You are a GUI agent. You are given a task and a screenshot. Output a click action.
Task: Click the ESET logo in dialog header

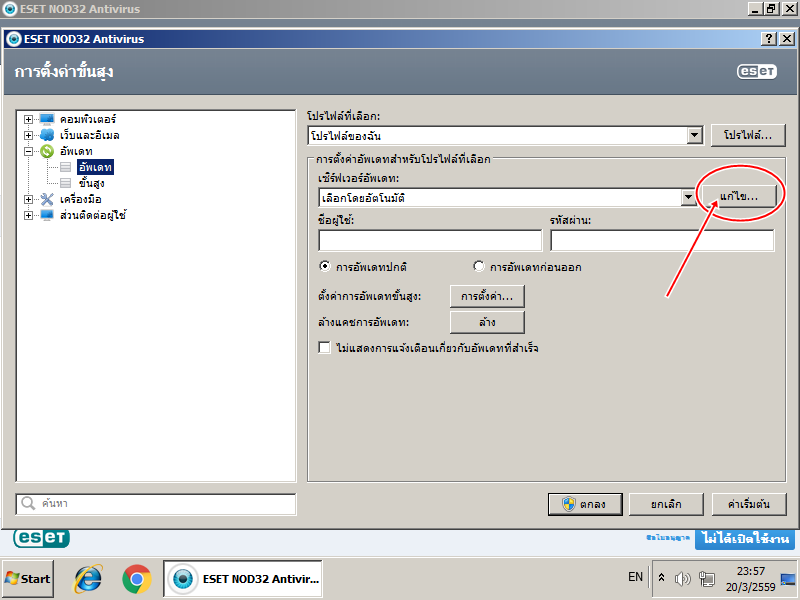(x=757, y=71)
